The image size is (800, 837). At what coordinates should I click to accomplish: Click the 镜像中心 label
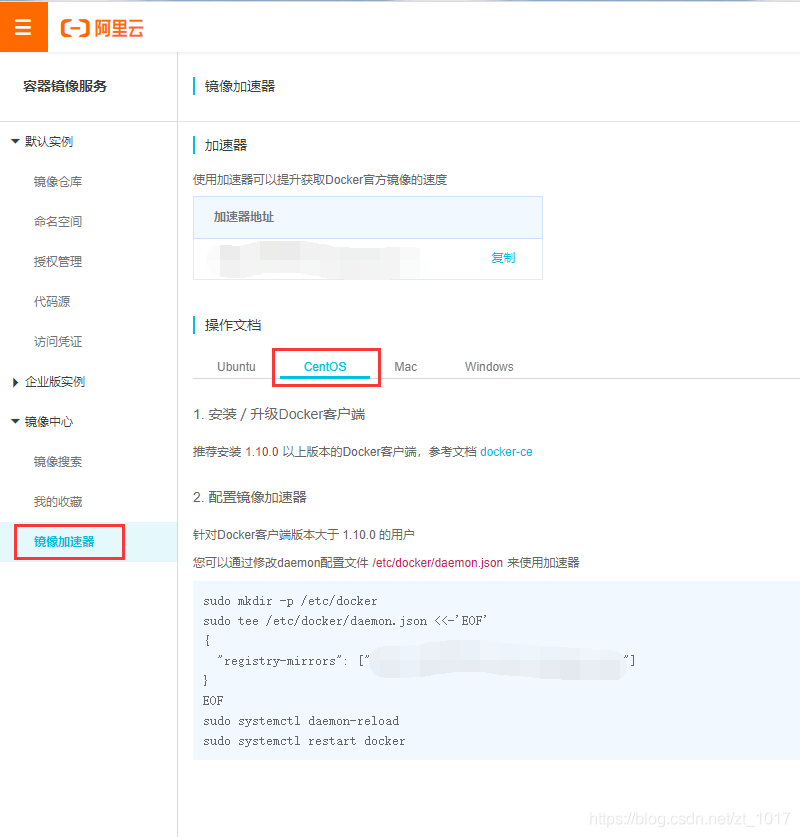point(49,422)
